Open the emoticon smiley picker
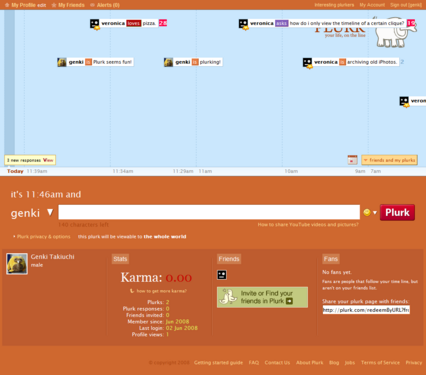Viewport: 426px width, 375px height. 370,212
